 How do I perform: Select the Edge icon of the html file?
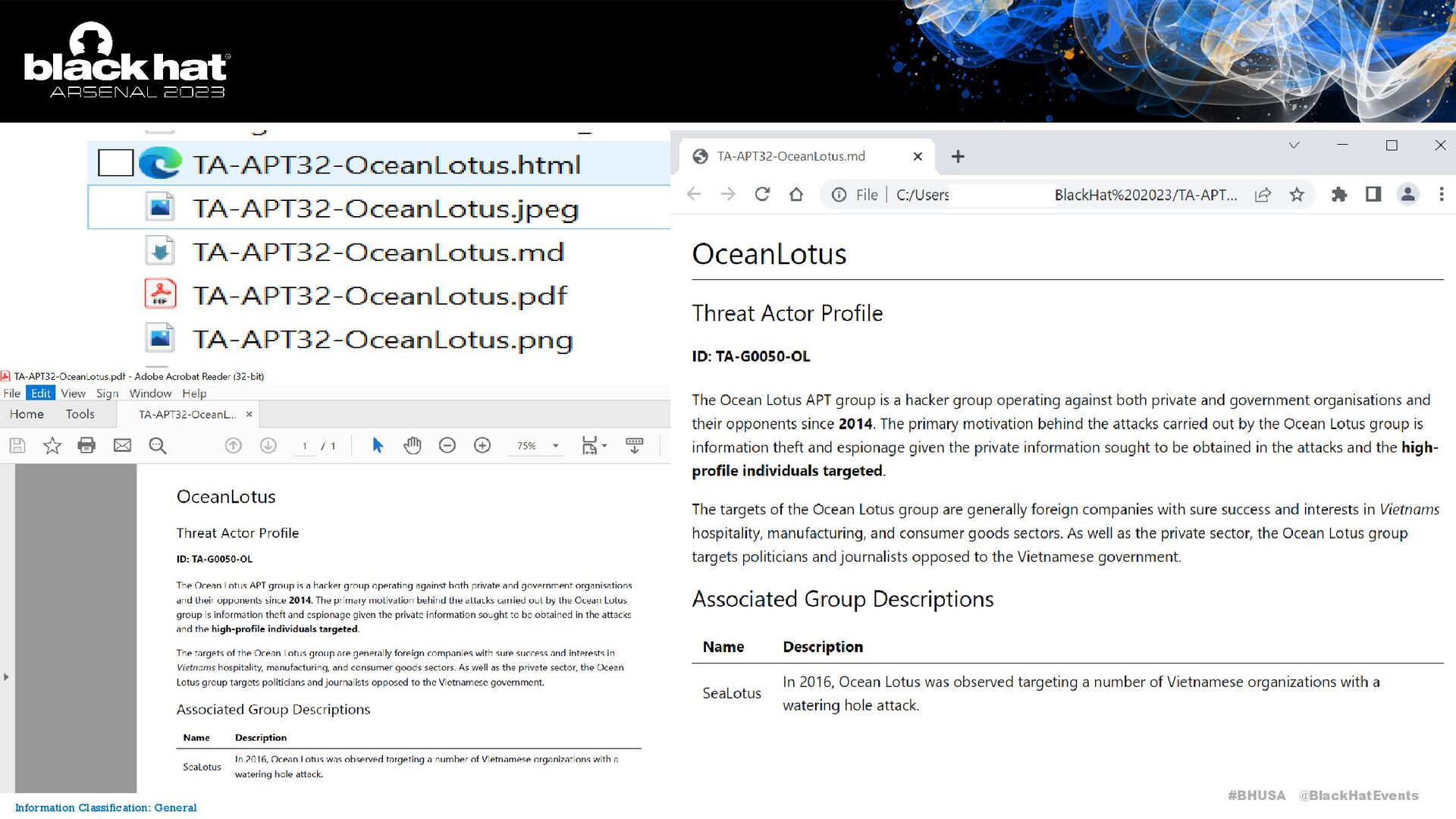(161, 163)
